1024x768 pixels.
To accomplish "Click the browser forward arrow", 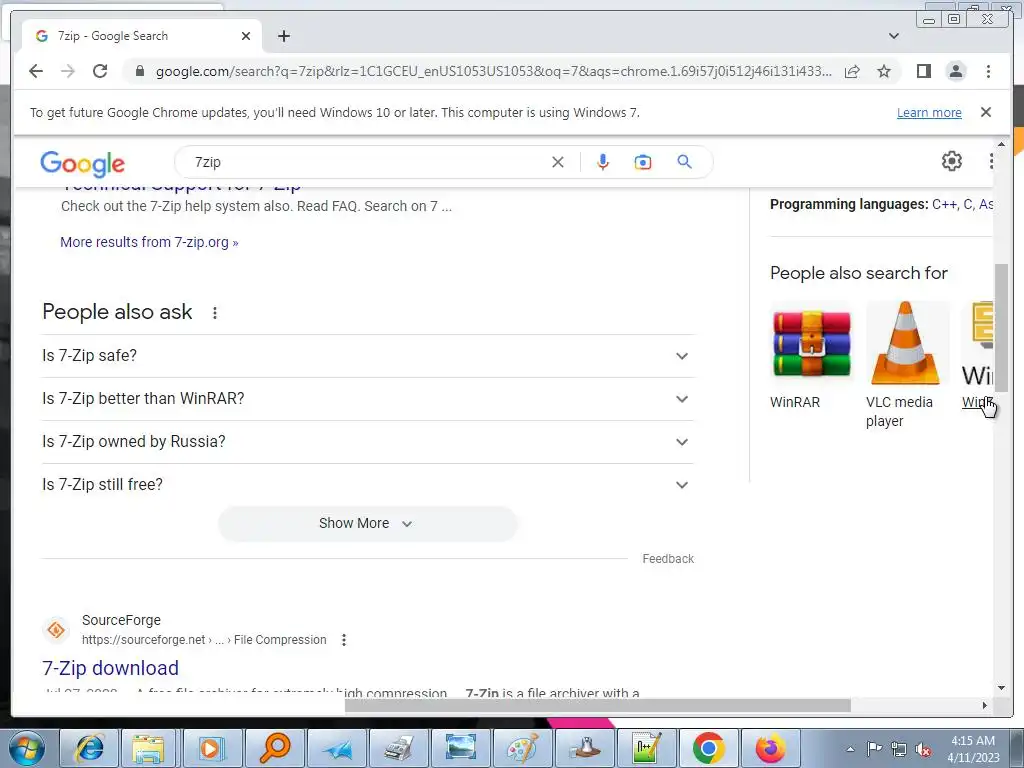I will coord(68,71).
